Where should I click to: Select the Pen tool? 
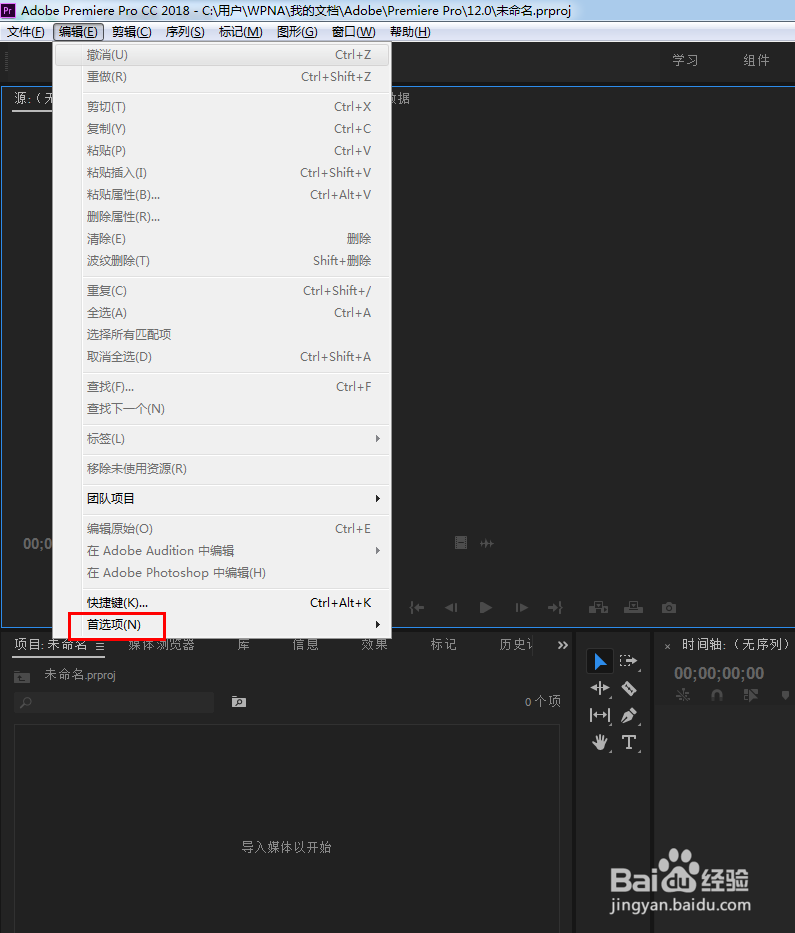[x=629, y=715]
